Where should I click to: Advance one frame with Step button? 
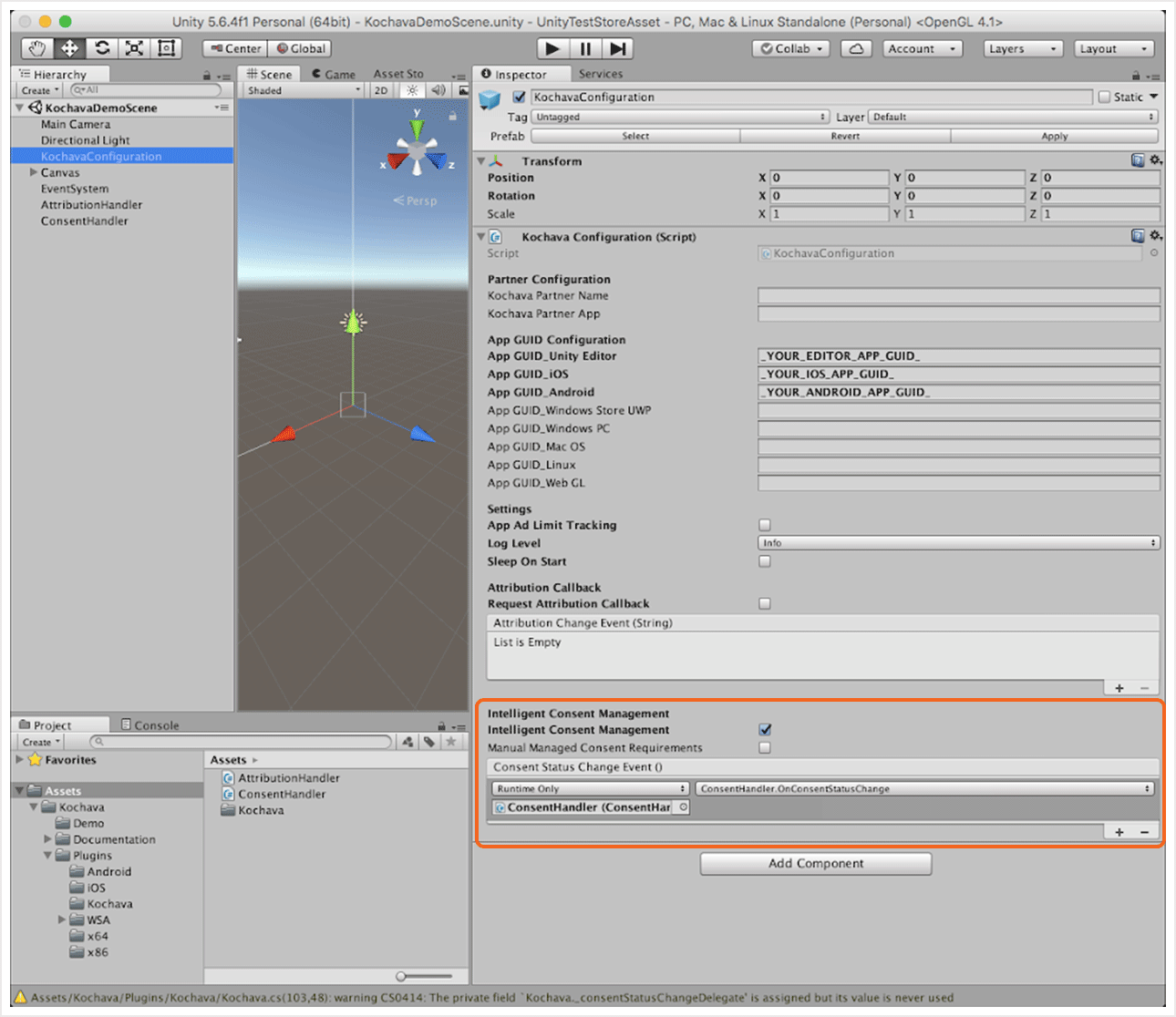(618, 49)
